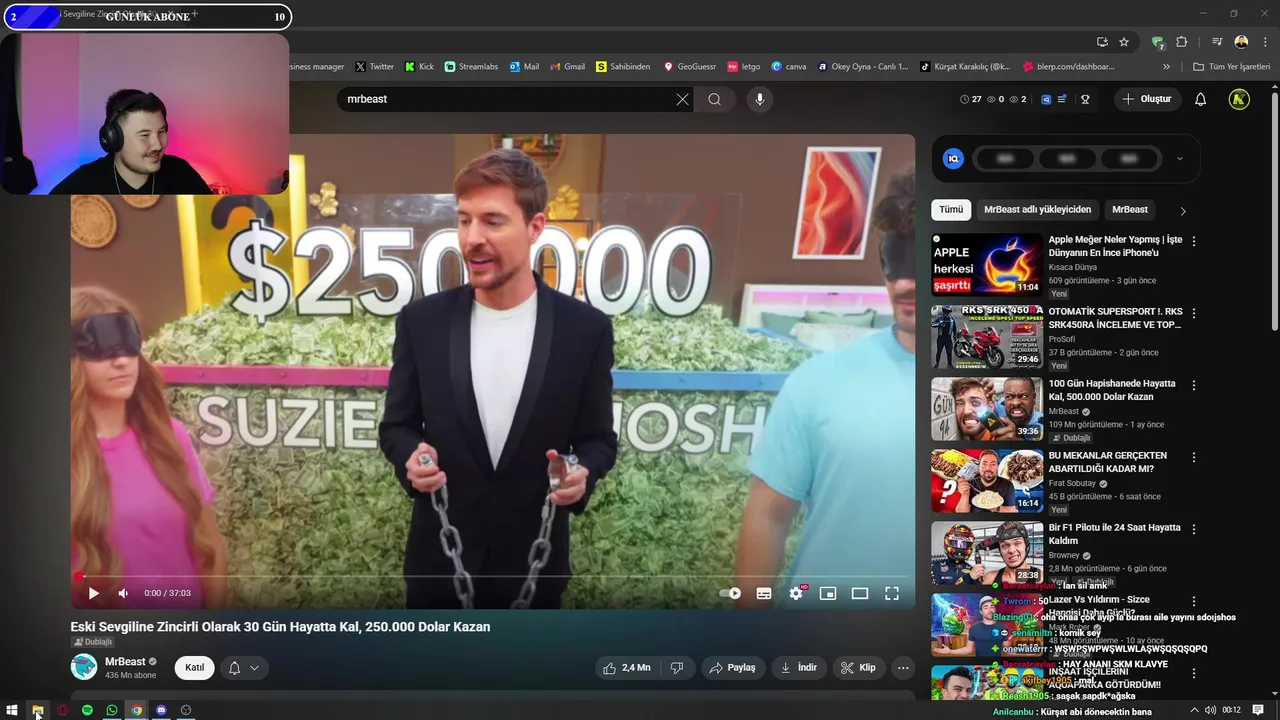Image resolution: width=1280 pixels, height=720 pixels.
Task: Open Apple Meğer Neler Yapmış thumbnail
Action: point(987,265)
